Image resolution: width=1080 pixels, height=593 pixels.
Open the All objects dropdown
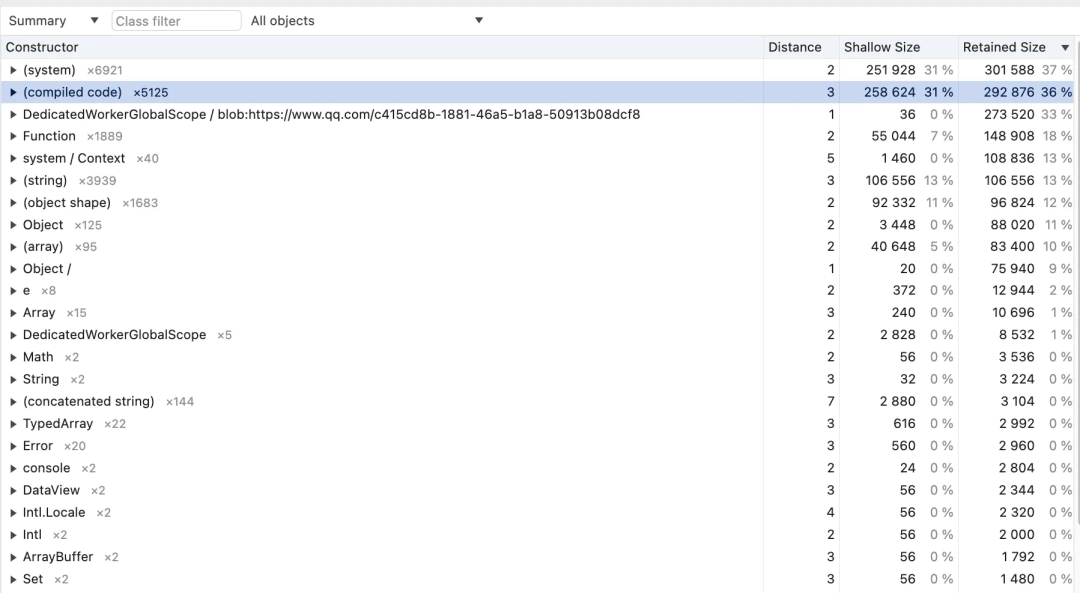[366, 21]
